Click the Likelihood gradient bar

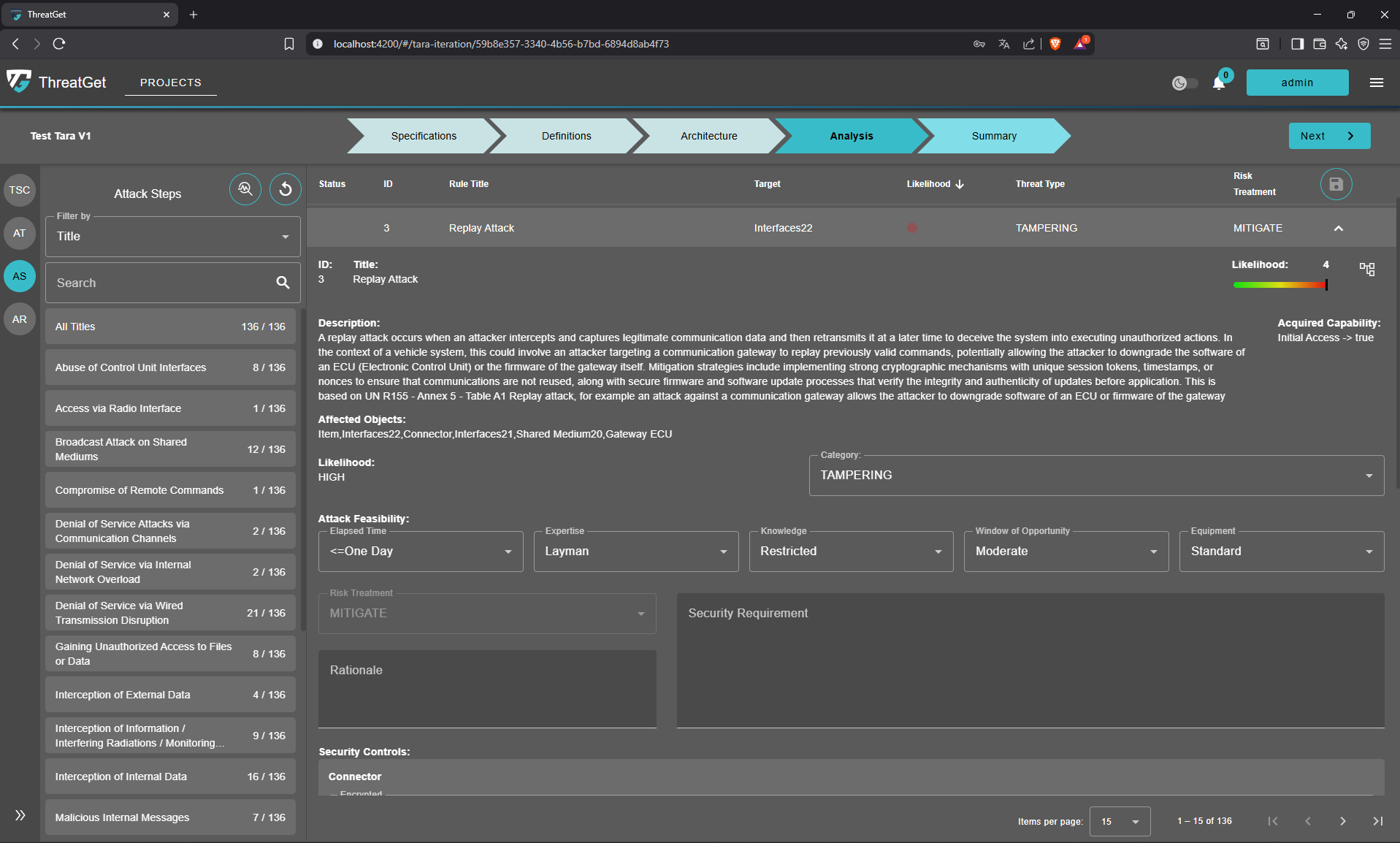click(x=1279, y=285)
